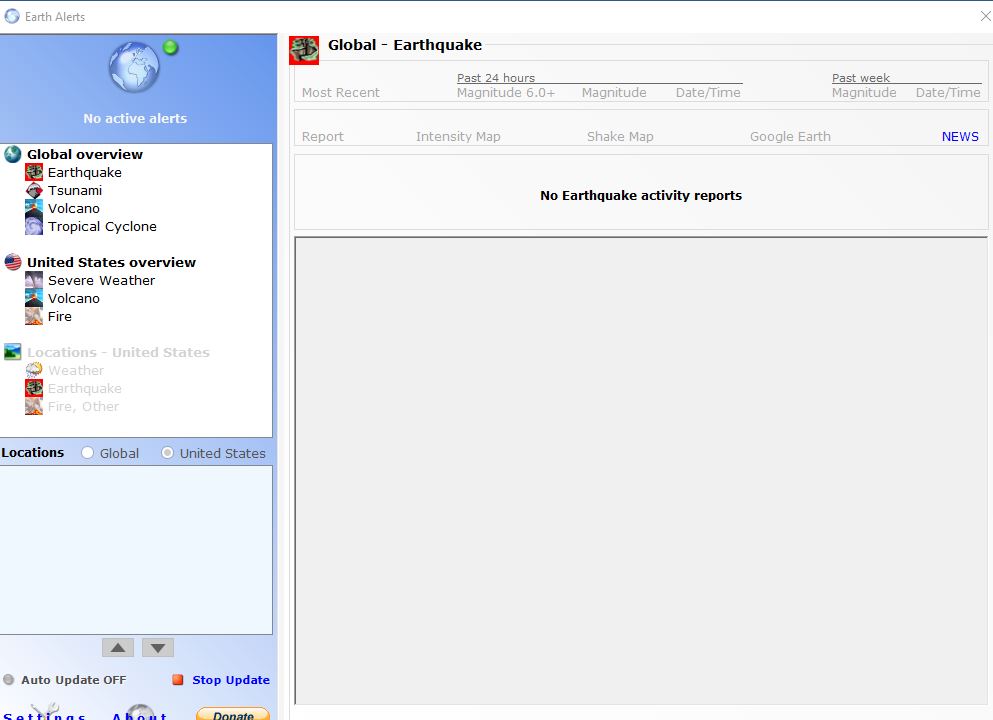Click the Tsunami icon in the sidebar
Image resolution: width=993 pixels, height=720 pixels.
point(34,190)
